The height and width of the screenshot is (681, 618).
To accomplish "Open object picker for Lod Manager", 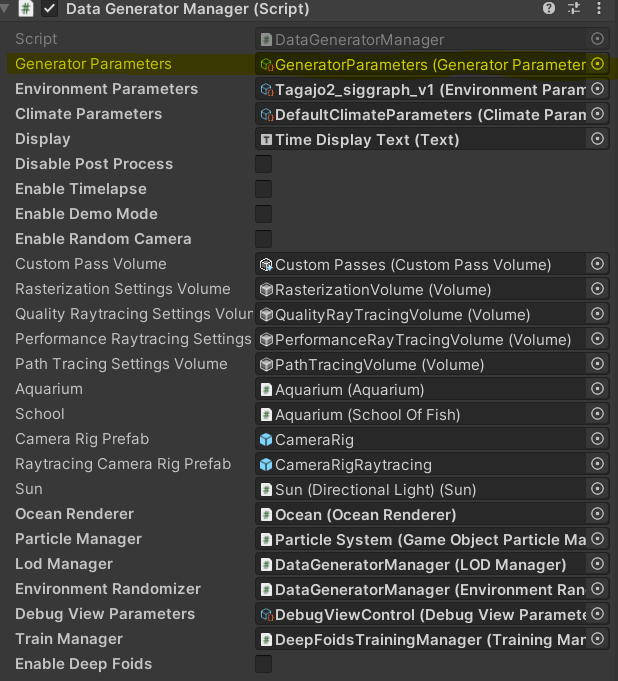I will pyautogui.click(x=598, y=564).
